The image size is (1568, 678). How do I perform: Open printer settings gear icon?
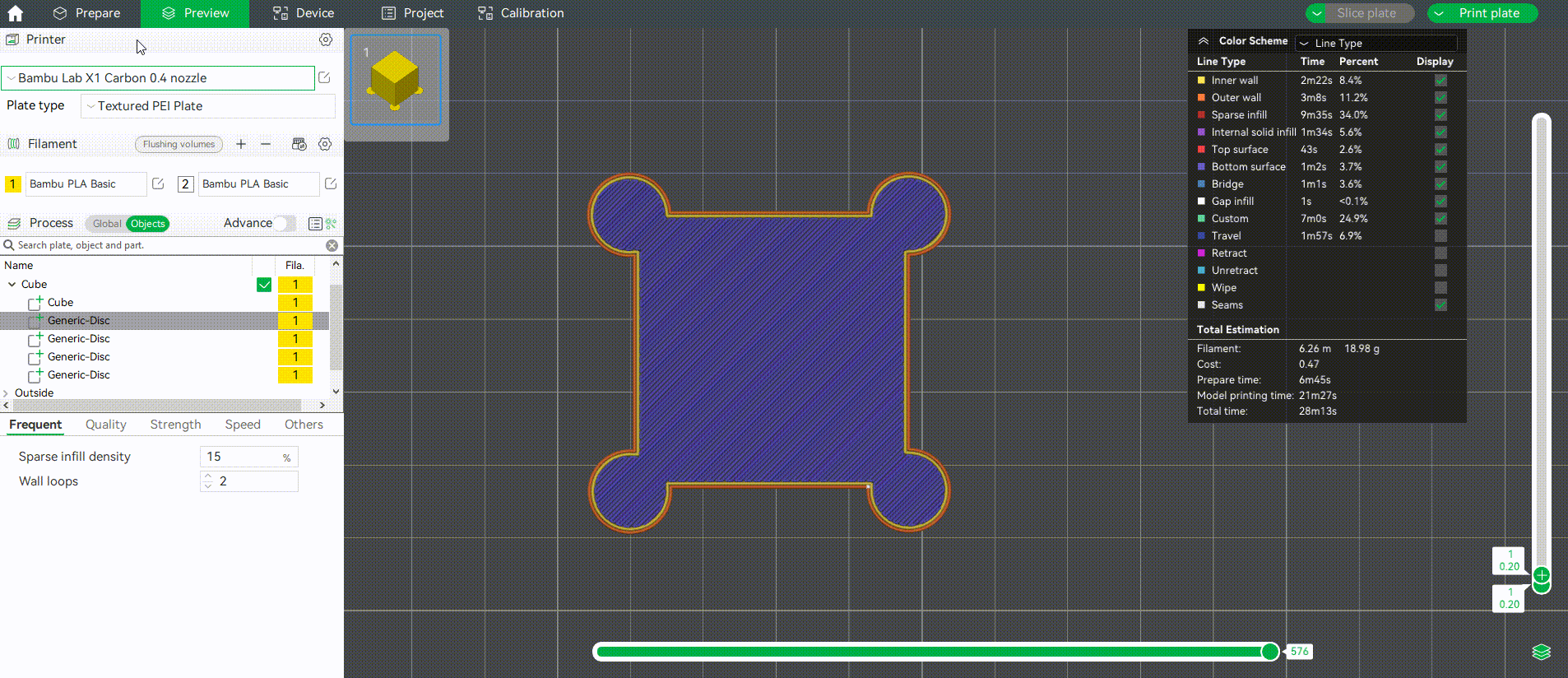[x=326, y=39]
